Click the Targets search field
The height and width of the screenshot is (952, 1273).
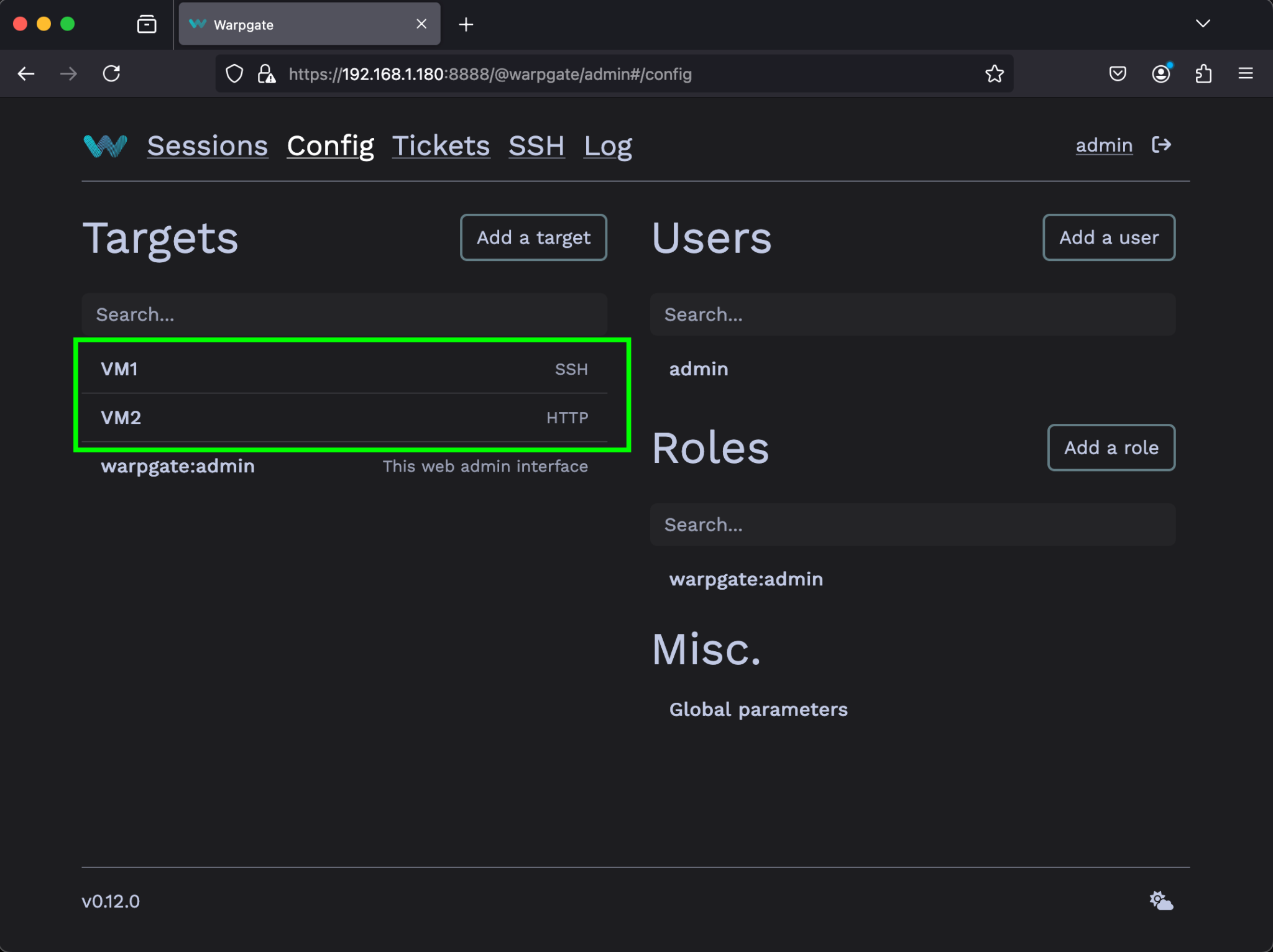click(x=345, y=314)
